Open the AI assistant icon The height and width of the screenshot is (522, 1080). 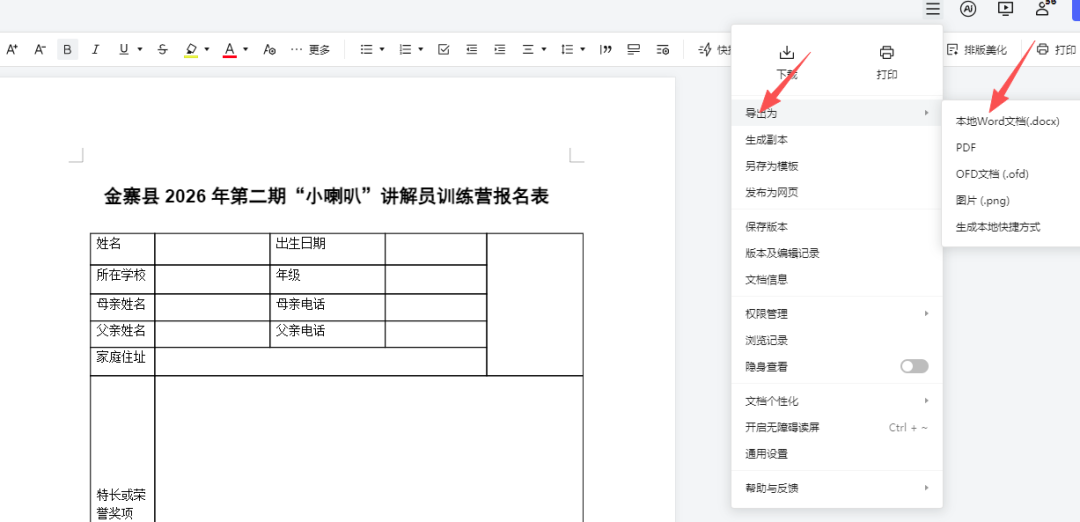click(968, 9)
